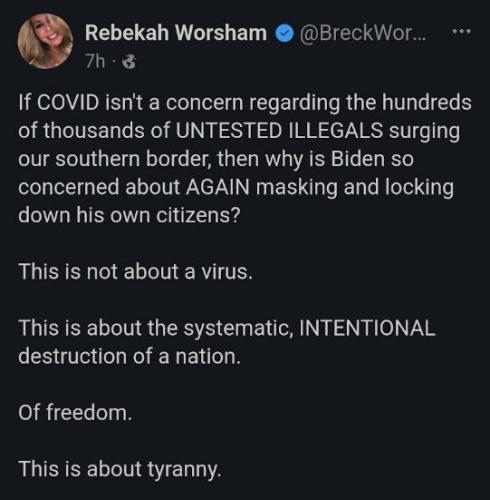Click the name Biden in the post
The width and height of the screenshot is (490, 500).
tap(358, 159)
